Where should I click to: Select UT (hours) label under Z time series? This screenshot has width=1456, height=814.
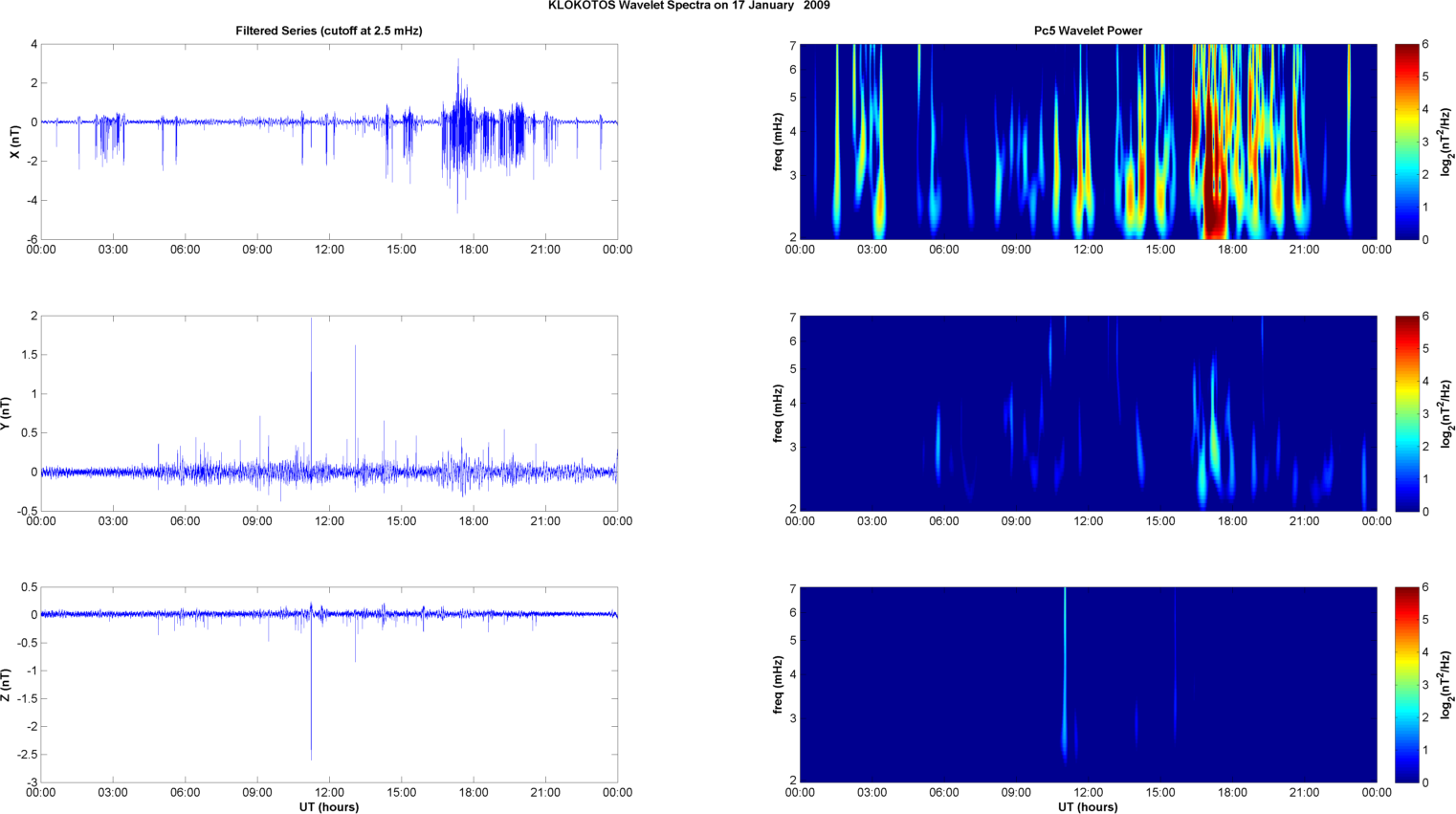tap(328, 806)
